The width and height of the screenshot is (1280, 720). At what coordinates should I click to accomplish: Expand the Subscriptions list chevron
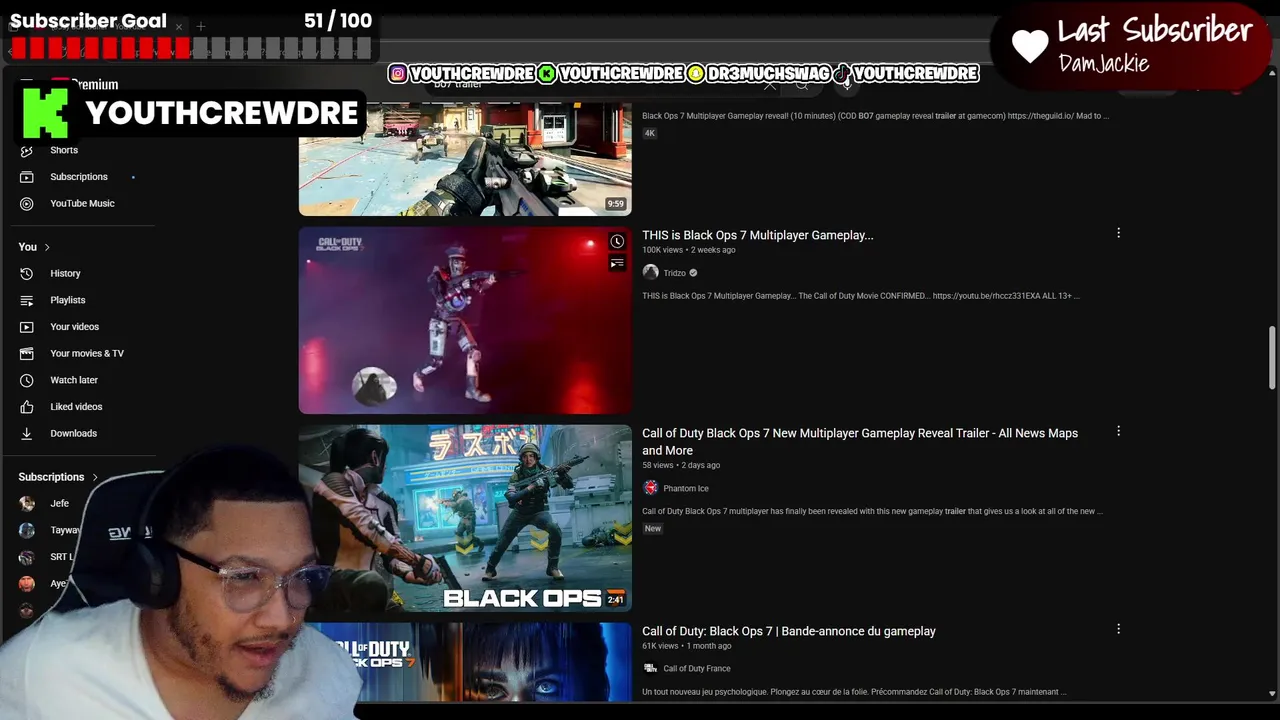[95, 477]
